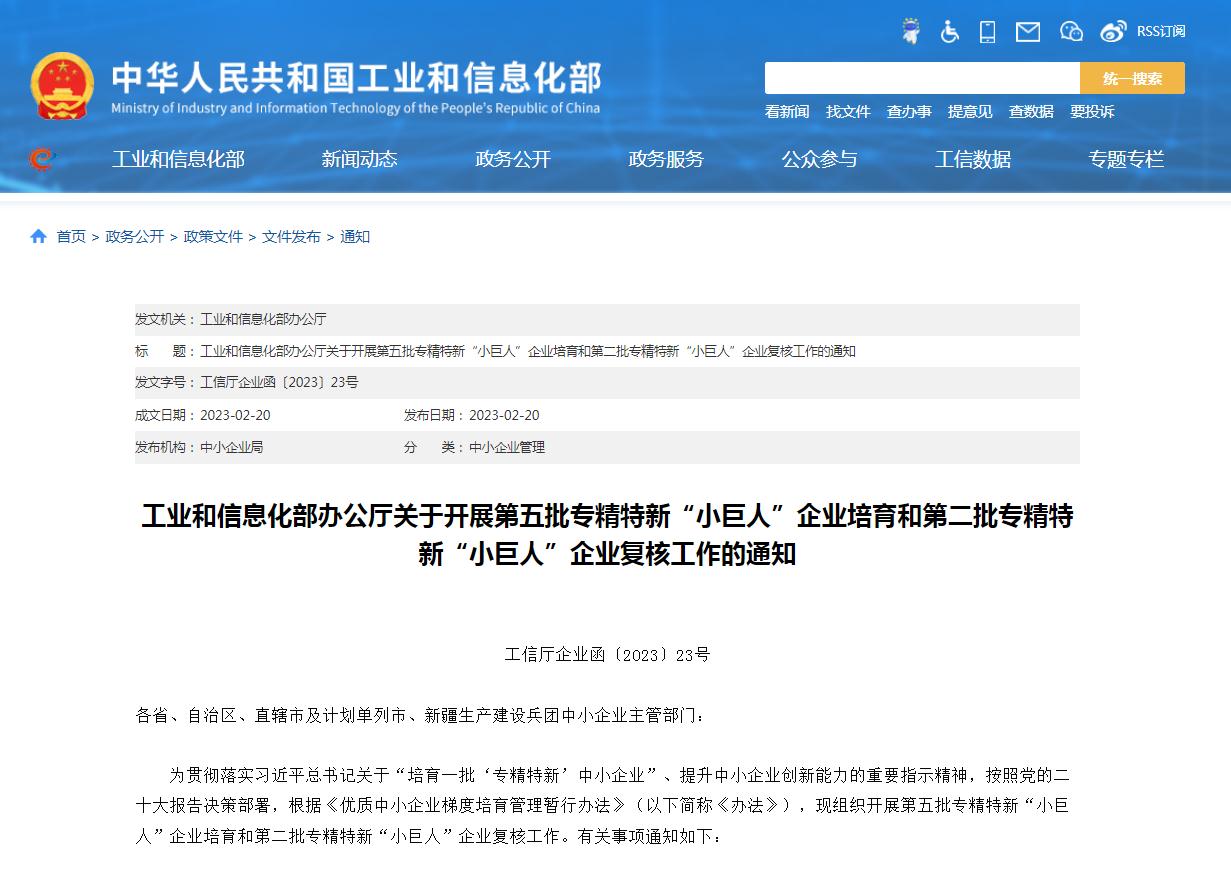Click the mobile phone version icon
This screenshot has height=876, width=1231.
(987, 32)
